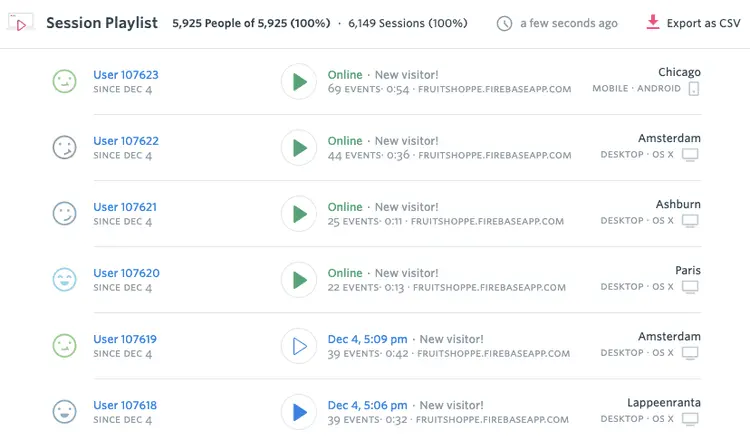Click the desktop monitor icon for Ashburn

690,221
